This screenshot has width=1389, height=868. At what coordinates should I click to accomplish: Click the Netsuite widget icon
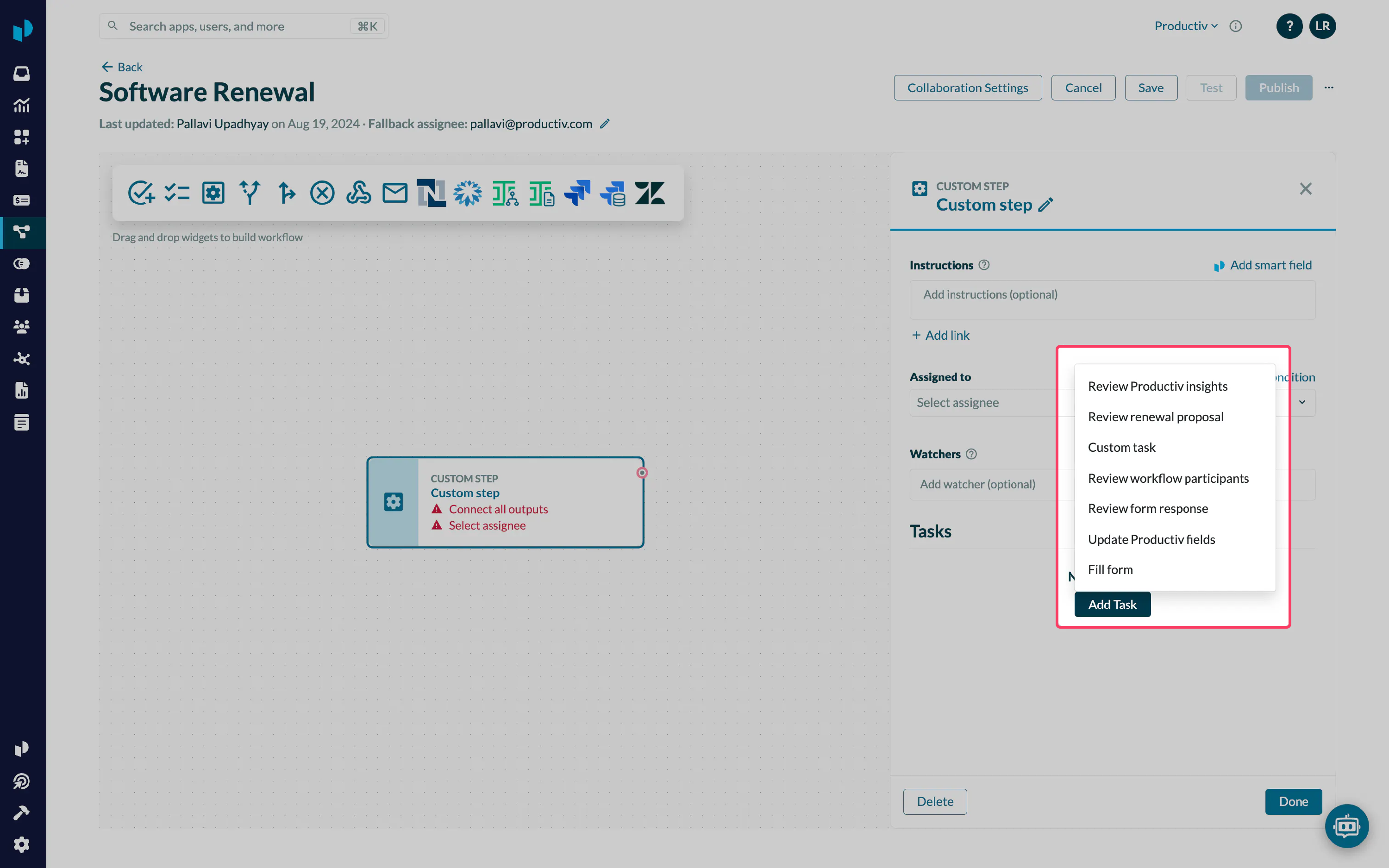click(431, 193)
